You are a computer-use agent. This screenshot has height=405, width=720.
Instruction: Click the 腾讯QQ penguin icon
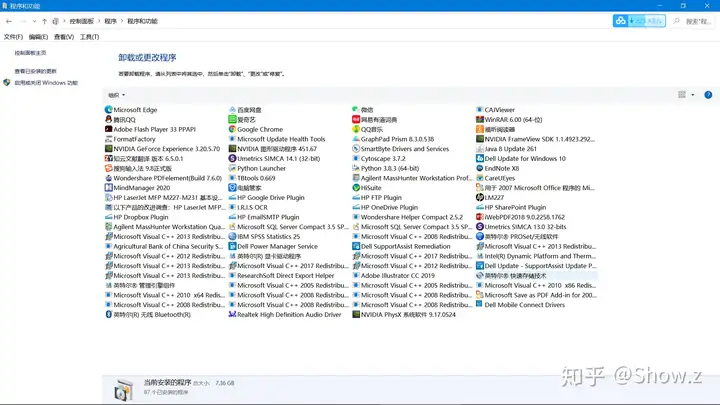tap(108, 119)
